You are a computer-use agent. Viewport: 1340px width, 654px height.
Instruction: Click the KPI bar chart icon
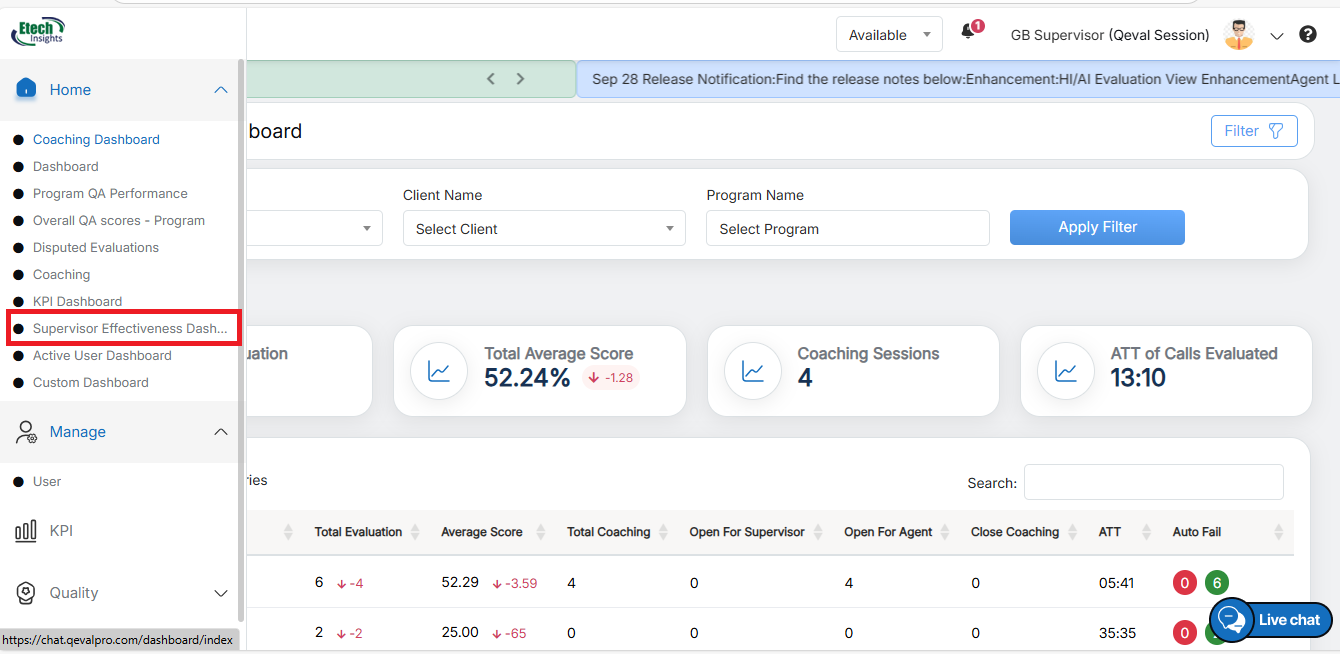pyautogui.click(x=26, y=531)
